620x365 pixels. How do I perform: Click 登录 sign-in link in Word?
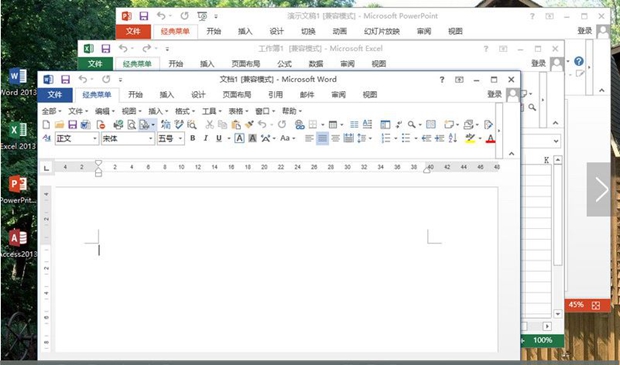(494, 94)
